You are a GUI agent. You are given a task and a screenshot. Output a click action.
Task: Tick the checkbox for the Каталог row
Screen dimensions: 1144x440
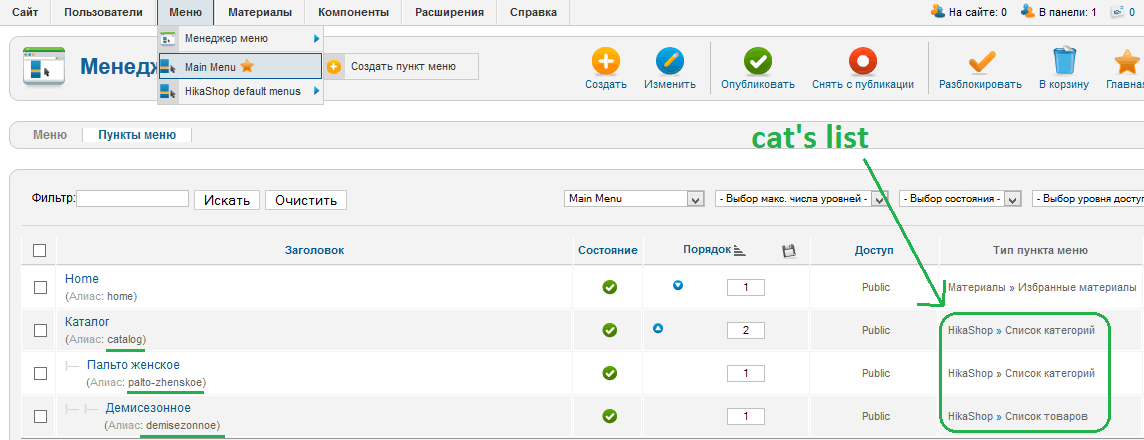pos(40,330)
